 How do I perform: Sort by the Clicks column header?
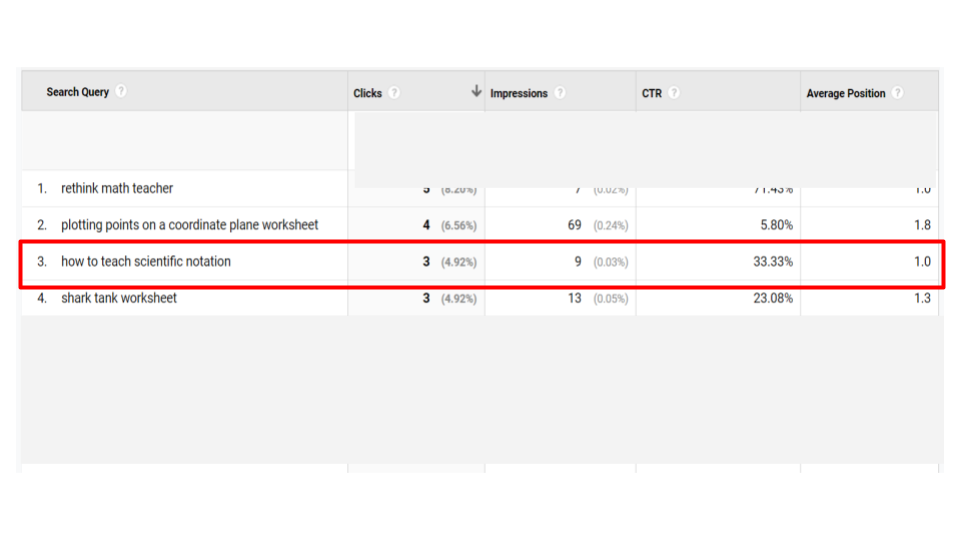[x=367, y=93]
